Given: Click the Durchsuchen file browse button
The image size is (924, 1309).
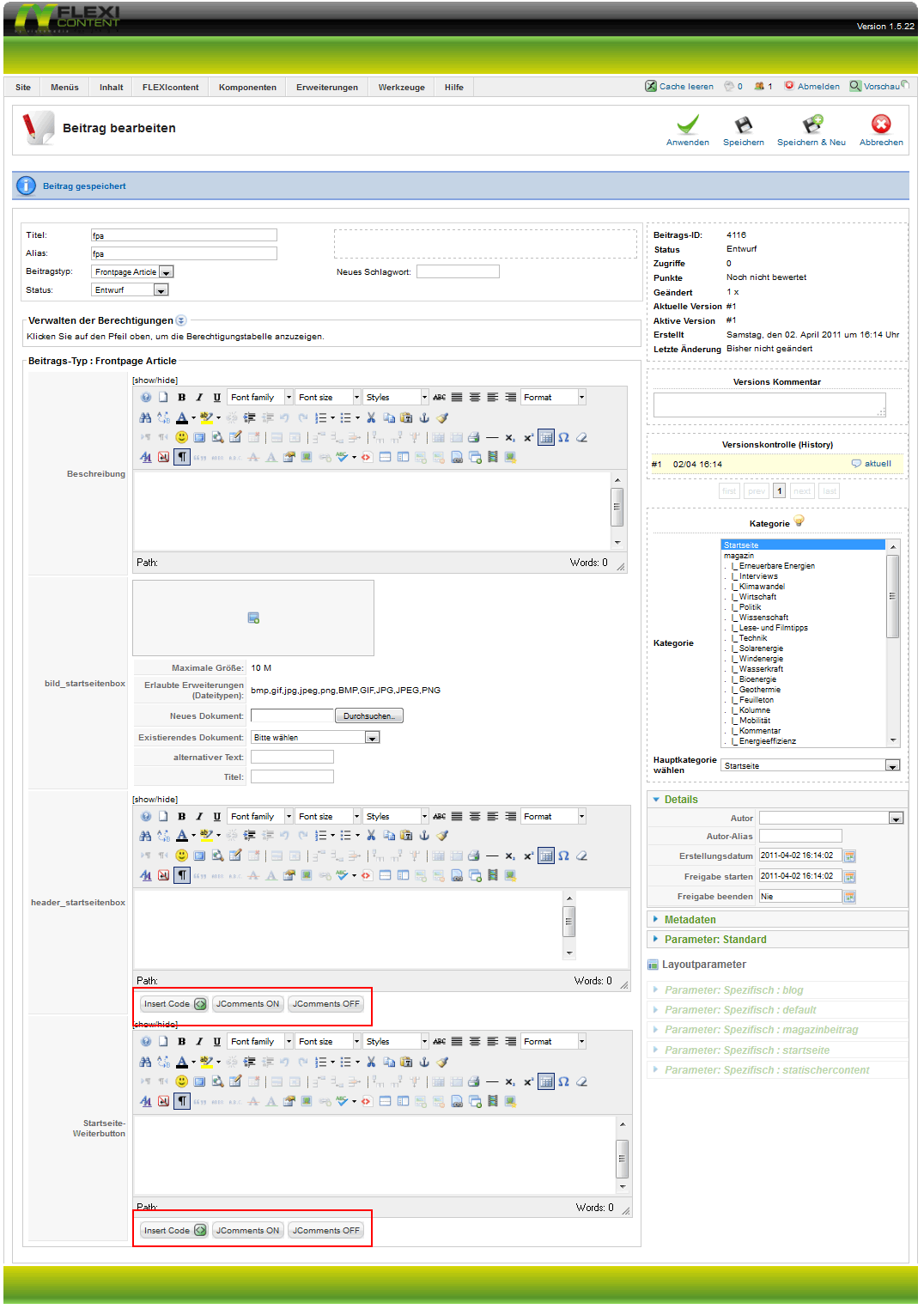Looking at the screenshot, I should pyautogui.click(x=368, y=716).
